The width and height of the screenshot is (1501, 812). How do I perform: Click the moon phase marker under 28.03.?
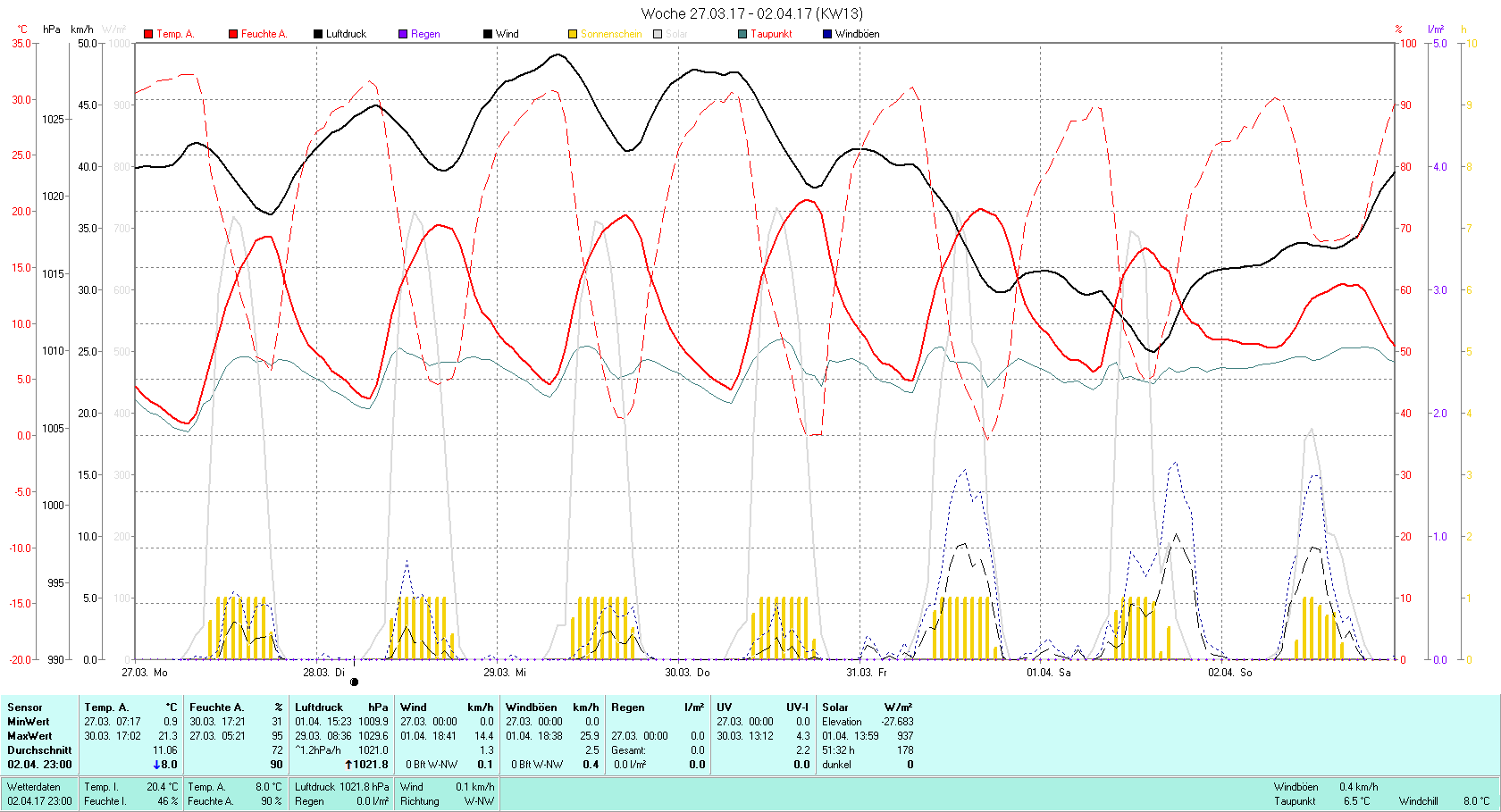pos(354,682)
